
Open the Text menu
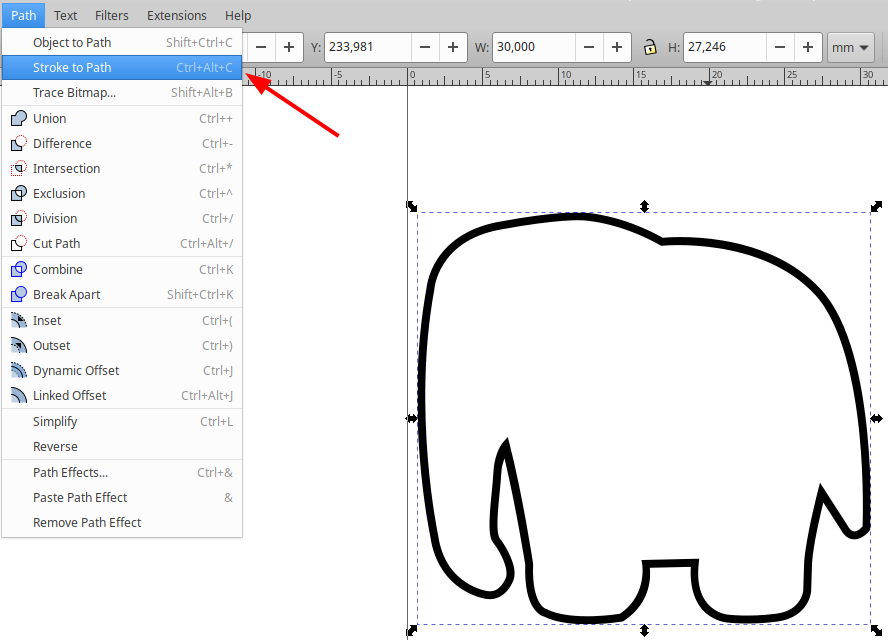(x=65, y=15)
